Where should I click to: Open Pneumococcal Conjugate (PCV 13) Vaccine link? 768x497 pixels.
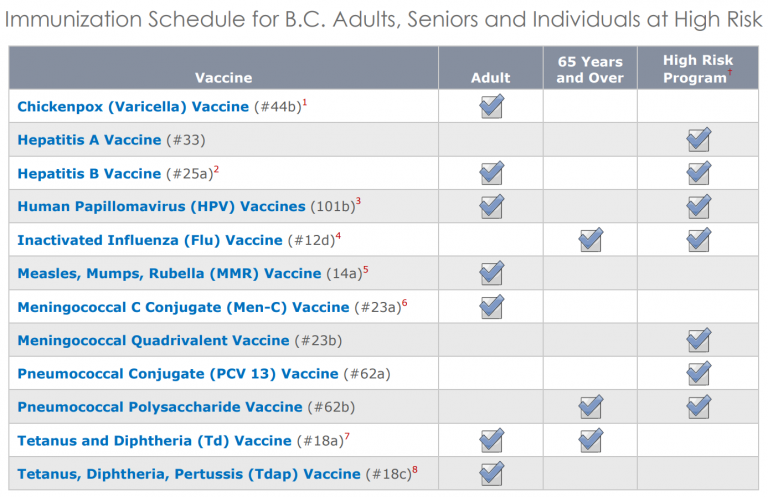coord(178,374)
